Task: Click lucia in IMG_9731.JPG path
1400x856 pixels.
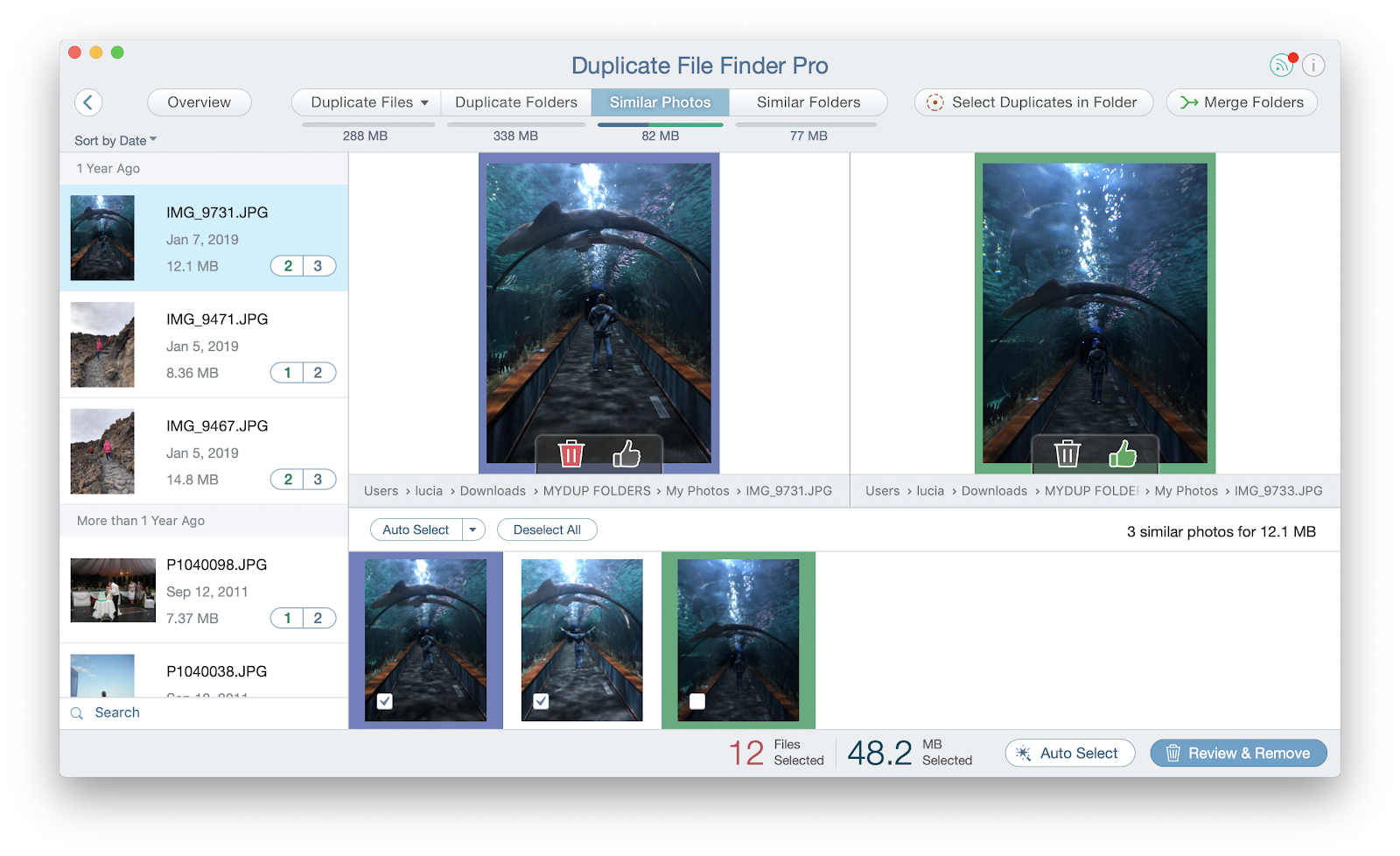Action: pos(429,491)
